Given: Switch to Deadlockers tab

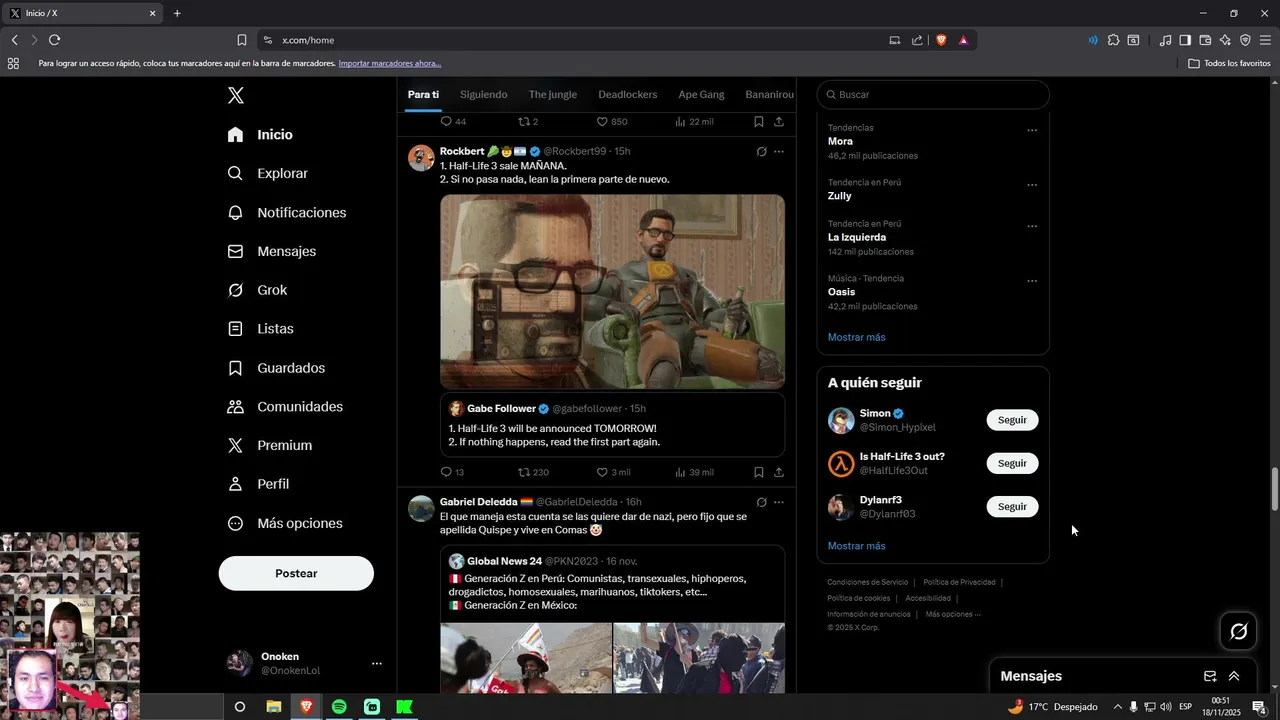Looking at the screenshot, I should [628, 94].
